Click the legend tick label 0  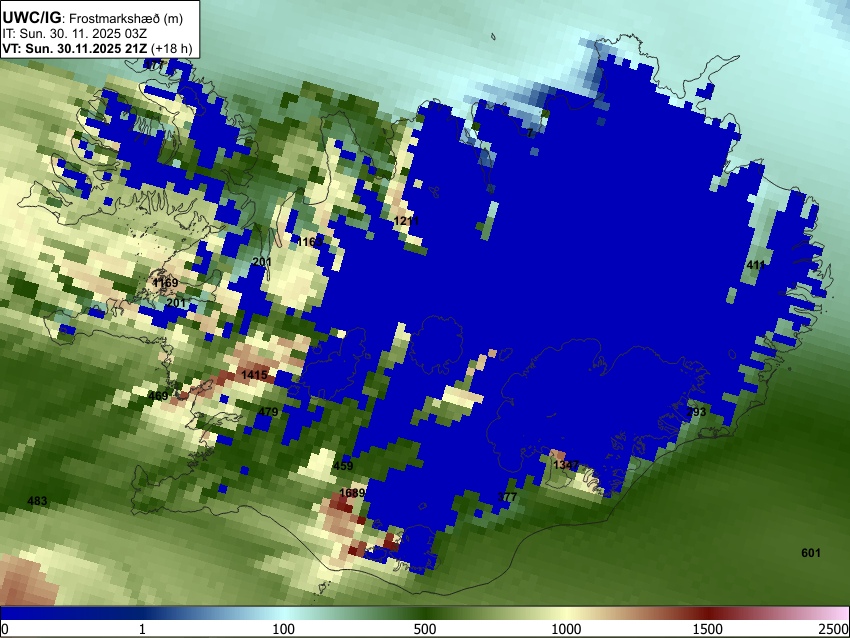(5, 629)
